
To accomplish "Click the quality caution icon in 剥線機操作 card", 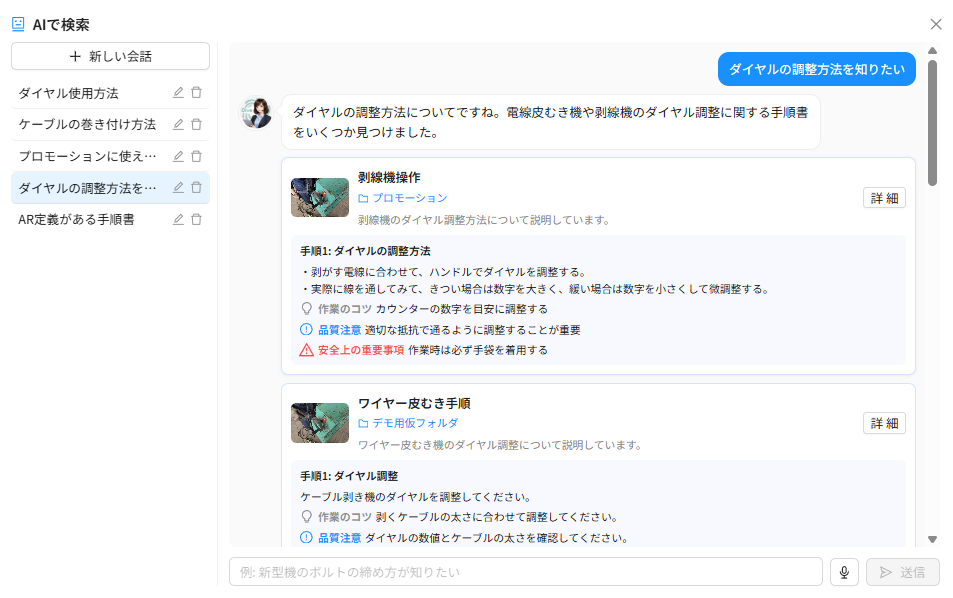I will (306, 329).
